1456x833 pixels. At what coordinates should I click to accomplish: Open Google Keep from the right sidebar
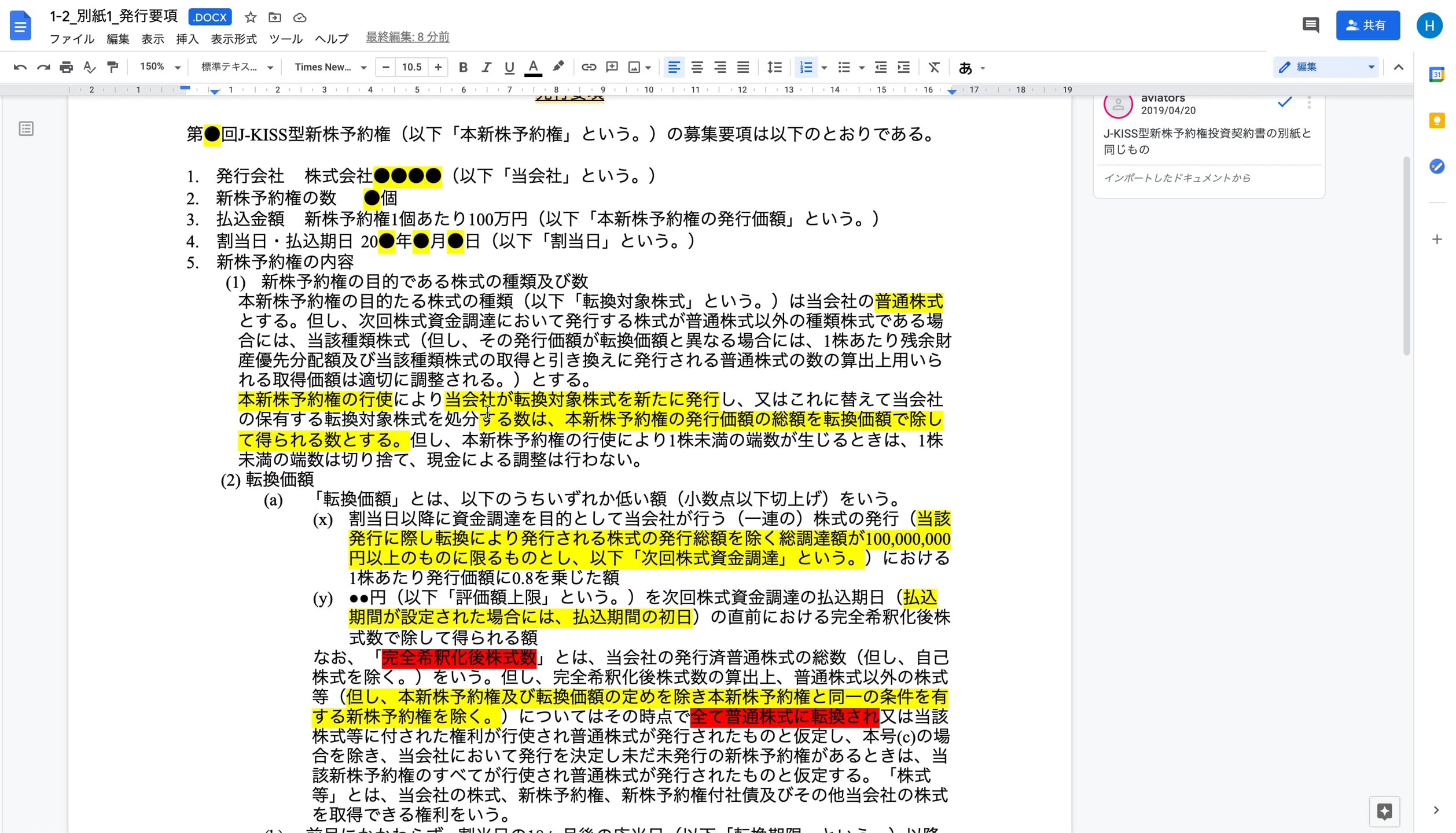pos(1437,120)
